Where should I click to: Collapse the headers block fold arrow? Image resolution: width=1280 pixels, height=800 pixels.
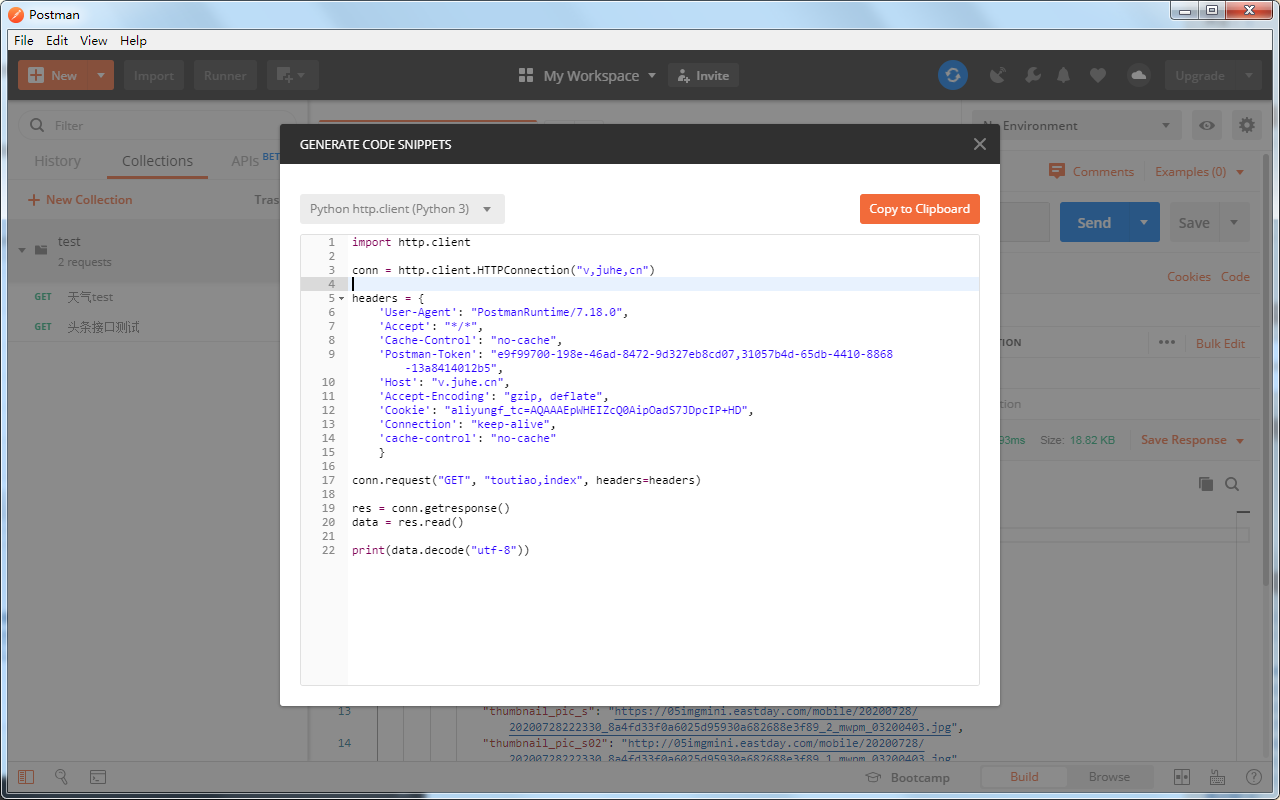[342, 299]
